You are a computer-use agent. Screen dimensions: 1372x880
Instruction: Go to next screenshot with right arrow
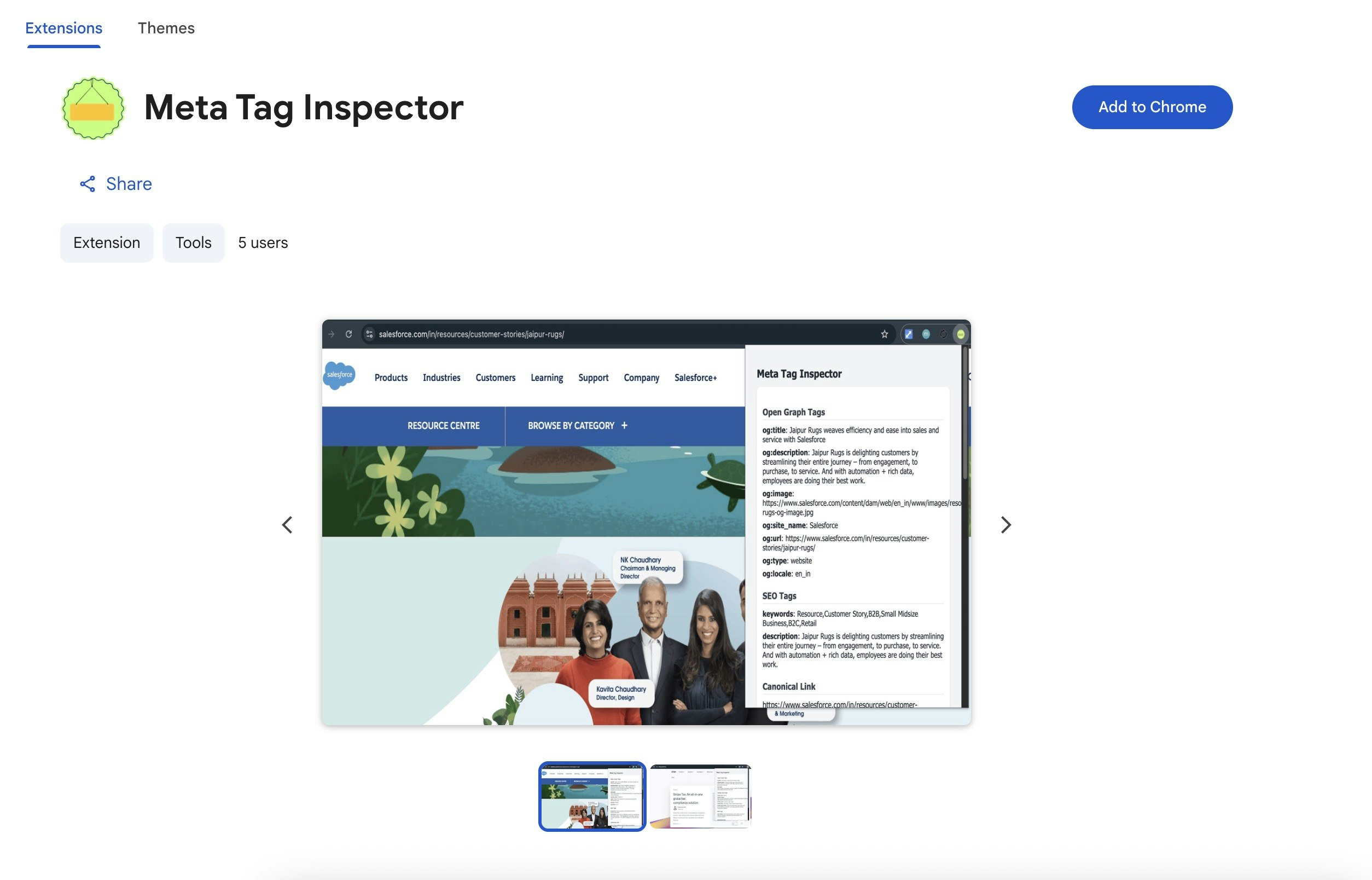click(1006, 525)
